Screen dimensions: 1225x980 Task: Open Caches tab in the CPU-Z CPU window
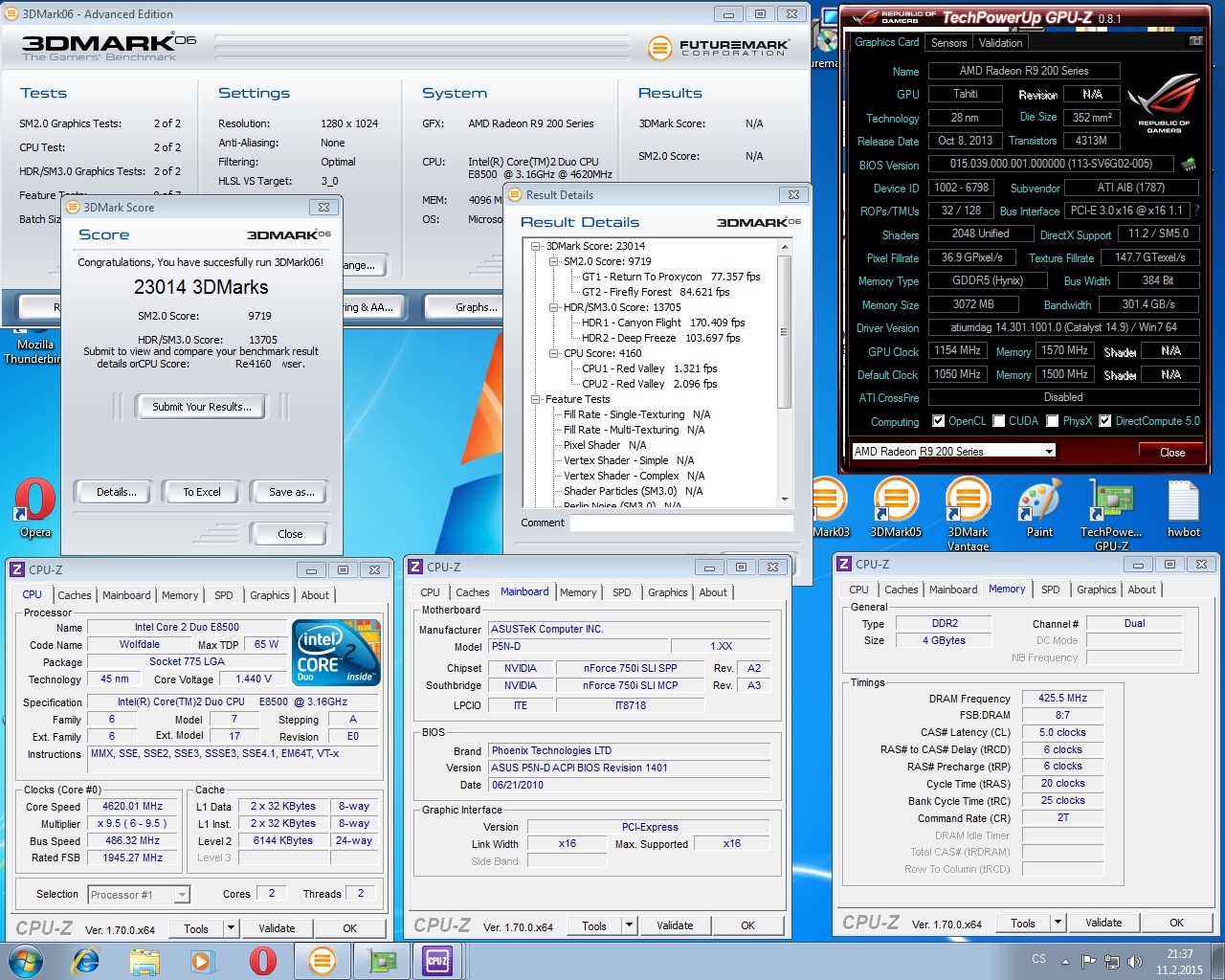pyautogui.click(x=75, y=595)
